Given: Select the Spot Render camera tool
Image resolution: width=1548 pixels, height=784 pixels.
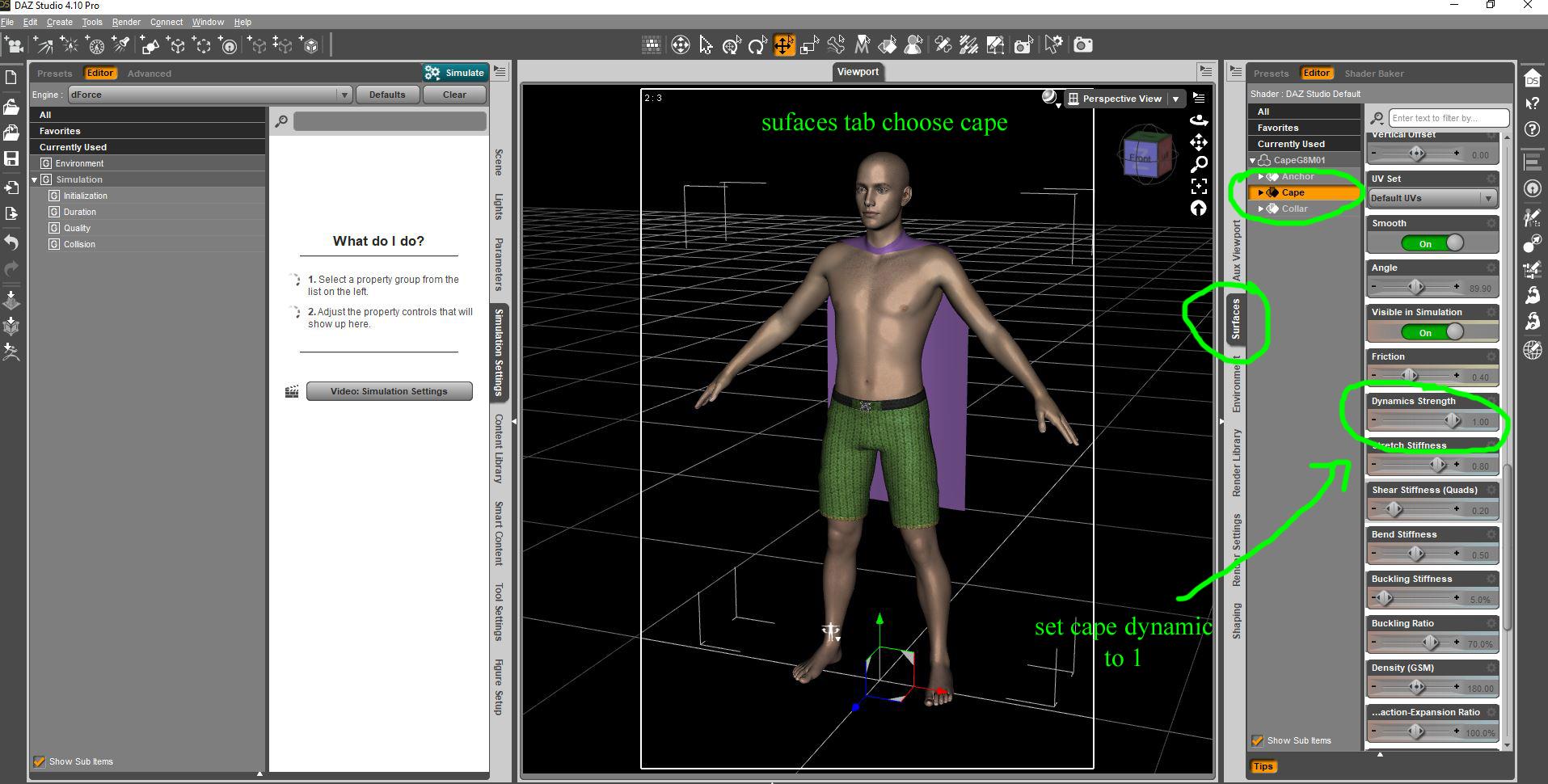Looking at the screenshot, I should tap(1023, 45).
